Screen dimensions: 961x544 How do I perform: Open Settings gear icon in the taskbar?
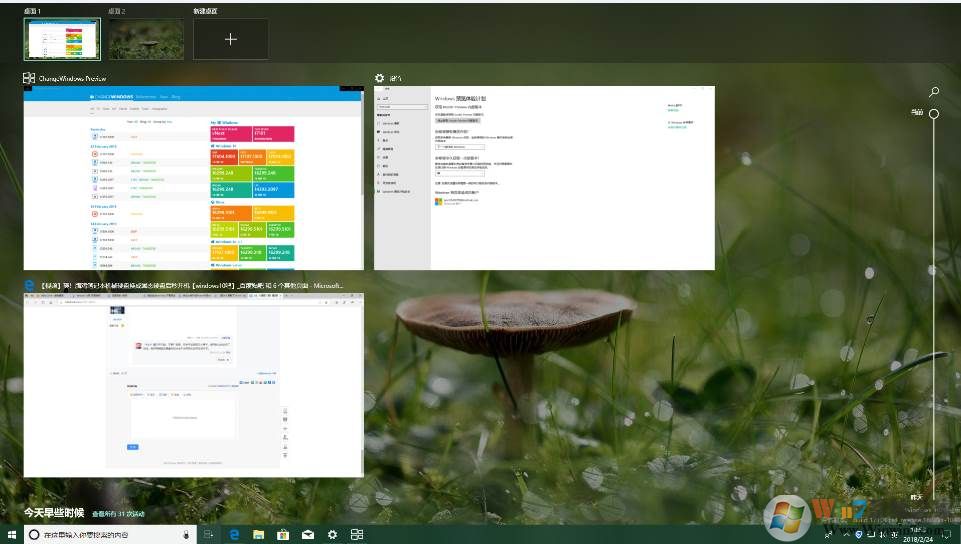[332, 535]
